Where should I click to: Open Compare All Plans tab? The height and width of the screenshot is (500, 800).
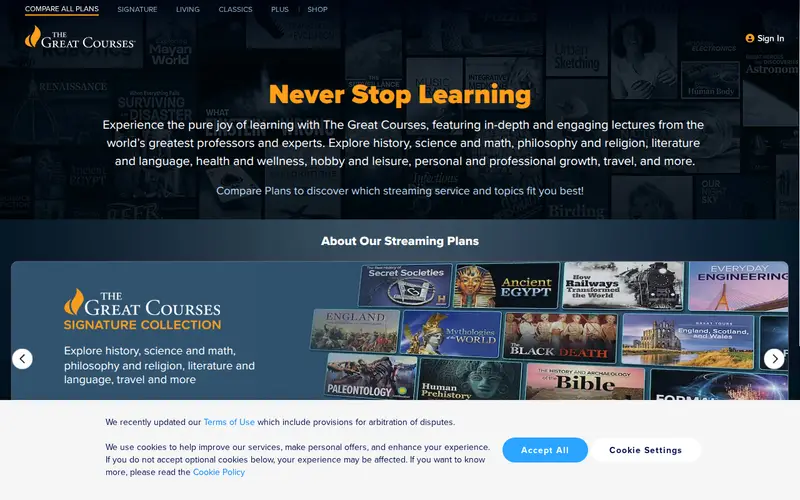[62, 9]
